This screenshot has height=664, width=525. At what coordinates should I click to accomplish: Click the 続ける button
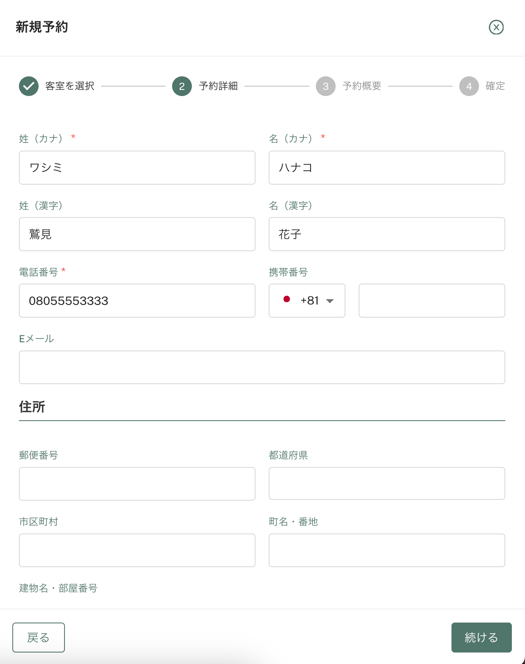pos(481,637)
